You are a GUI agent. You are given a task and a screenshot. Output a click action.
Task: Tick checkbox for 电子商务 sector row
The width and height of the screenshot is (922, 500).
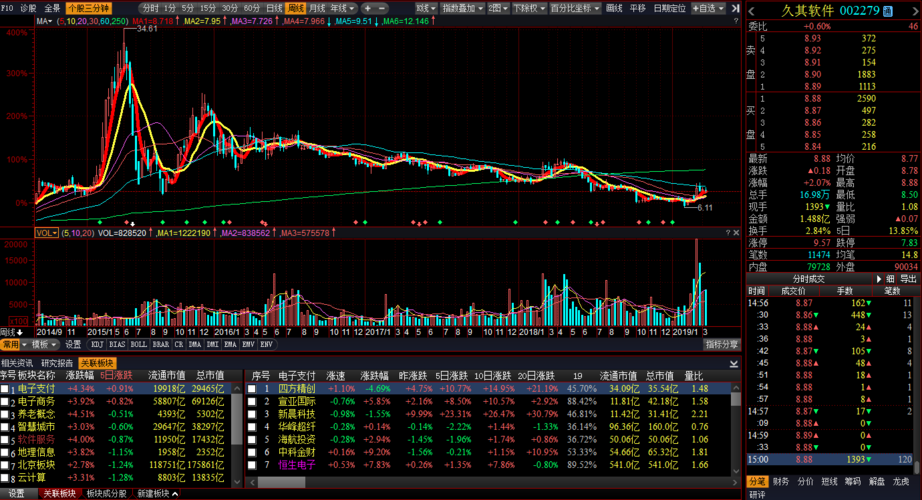(x=5, y=402)
